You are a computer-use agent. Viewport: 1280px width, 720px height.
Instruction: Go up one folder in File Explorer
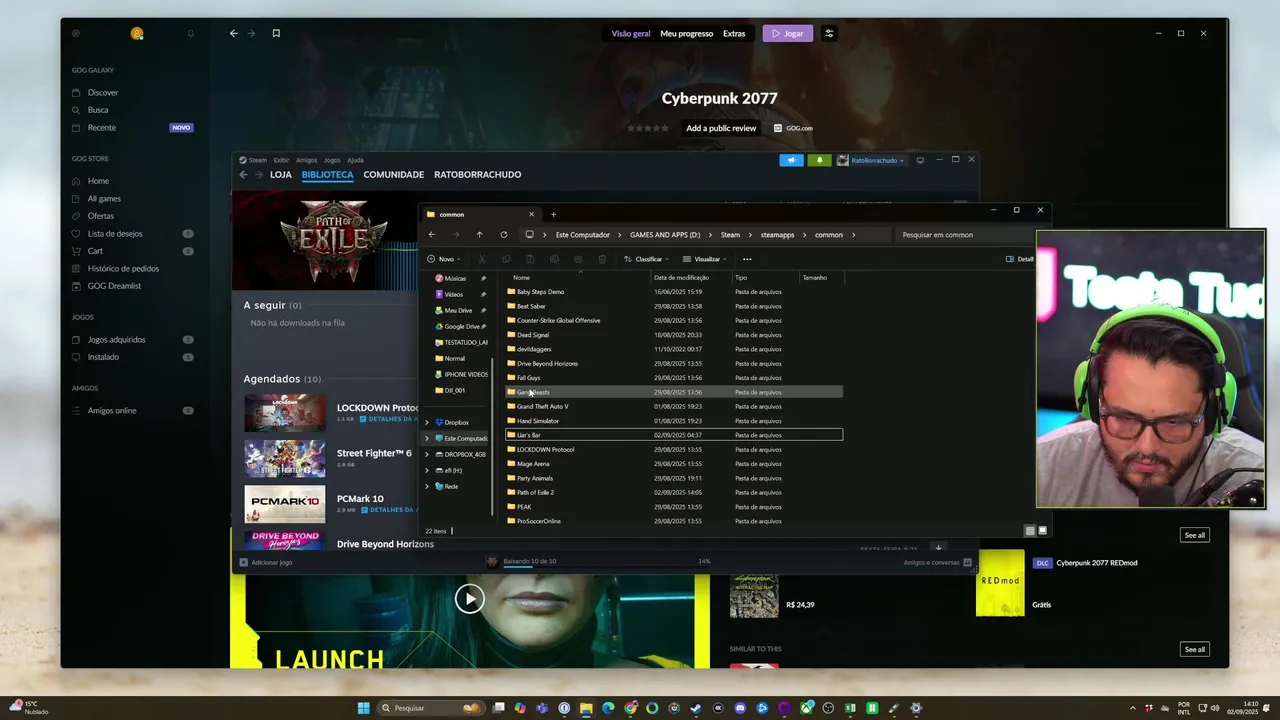click(x=479, y=235)
